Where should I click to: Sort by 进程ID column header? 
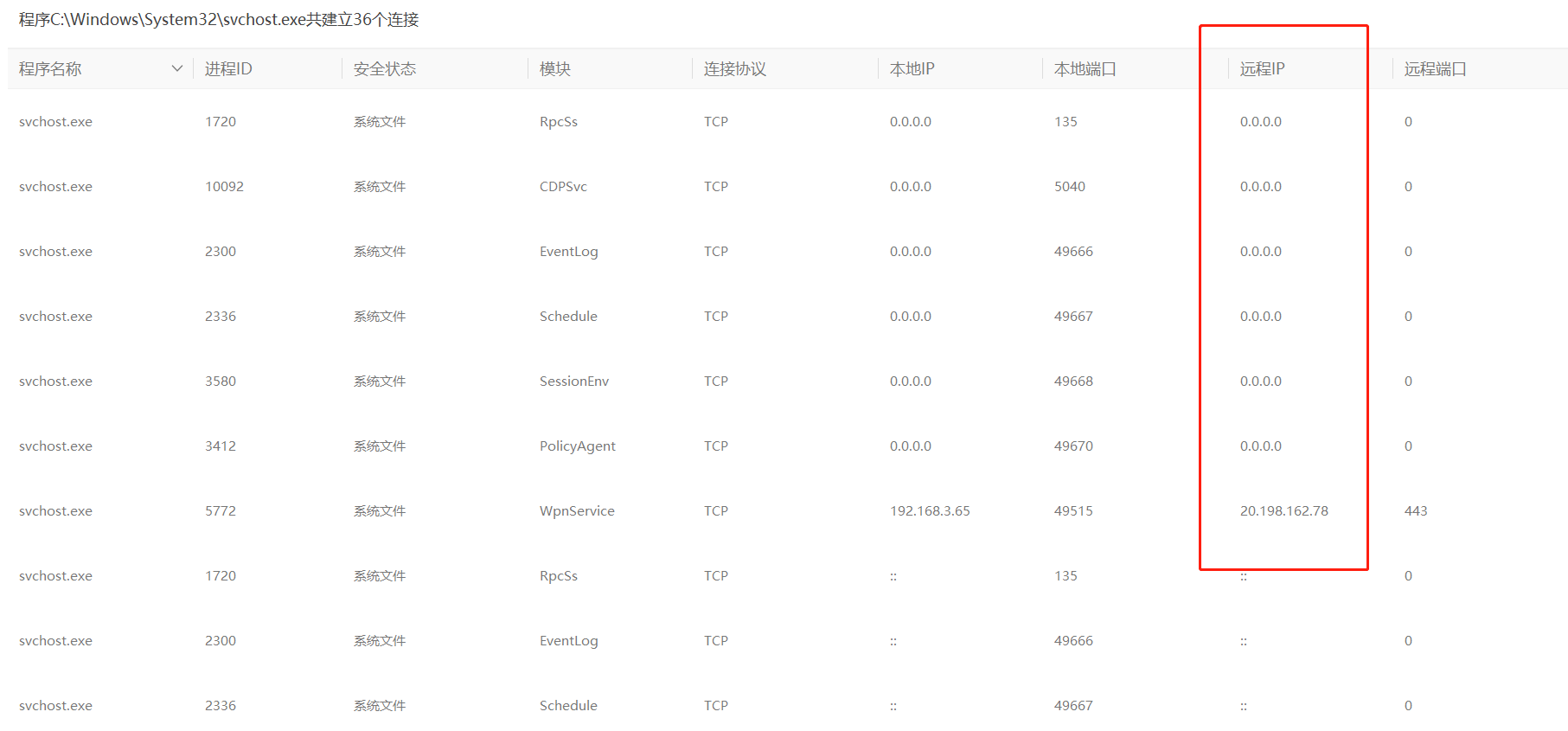228,69
